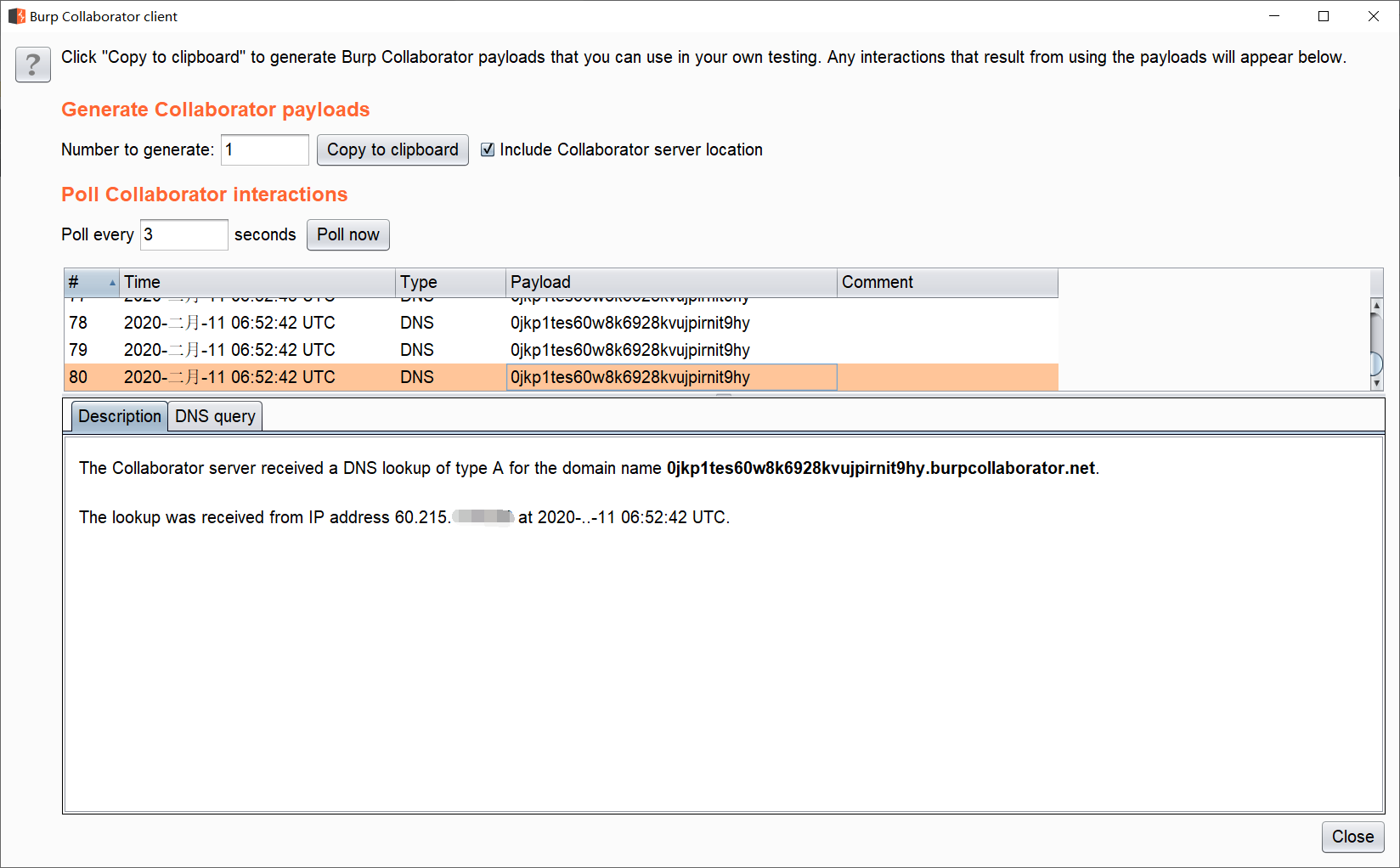Click the Poll now button
1400x868 pixels.
click(348, 235)
